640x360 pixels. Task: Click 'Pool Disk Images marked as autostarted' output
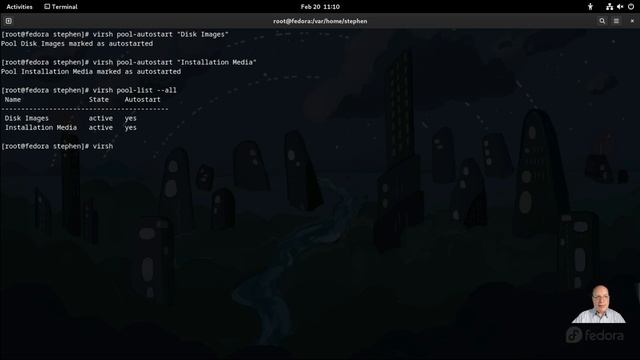click(x=77, y=44)
